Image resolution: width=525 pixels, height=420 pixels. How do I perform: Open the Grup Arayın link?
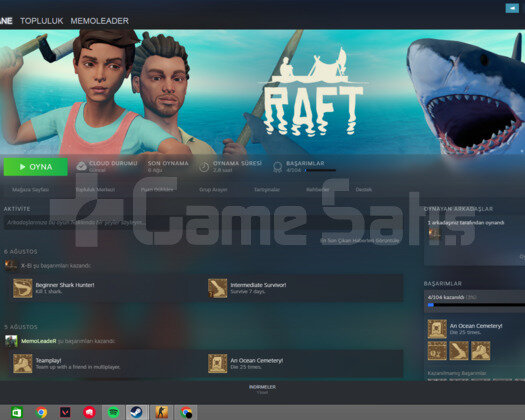(213, 190)
